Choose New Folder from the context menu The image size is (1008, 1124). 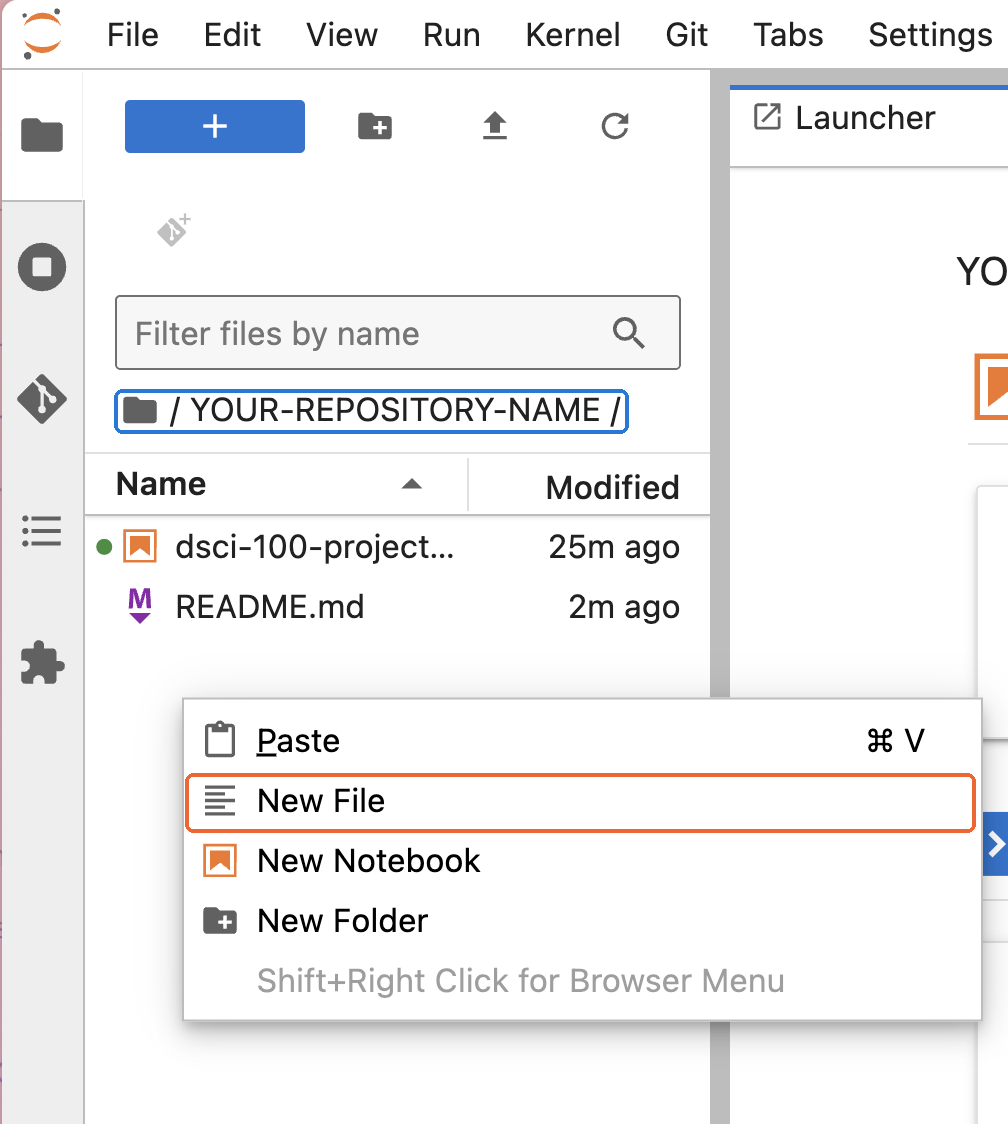click(x=582, y=921)
